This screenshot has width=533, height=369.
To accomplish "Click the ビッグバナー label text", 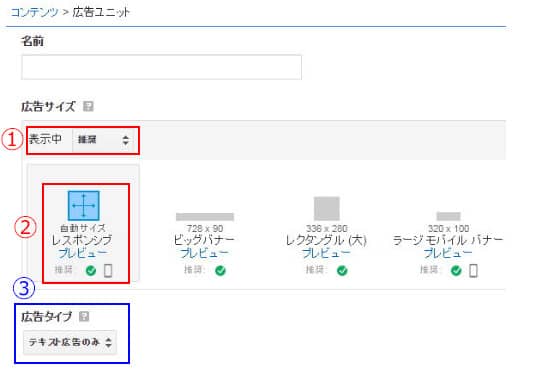I will 204,241.
